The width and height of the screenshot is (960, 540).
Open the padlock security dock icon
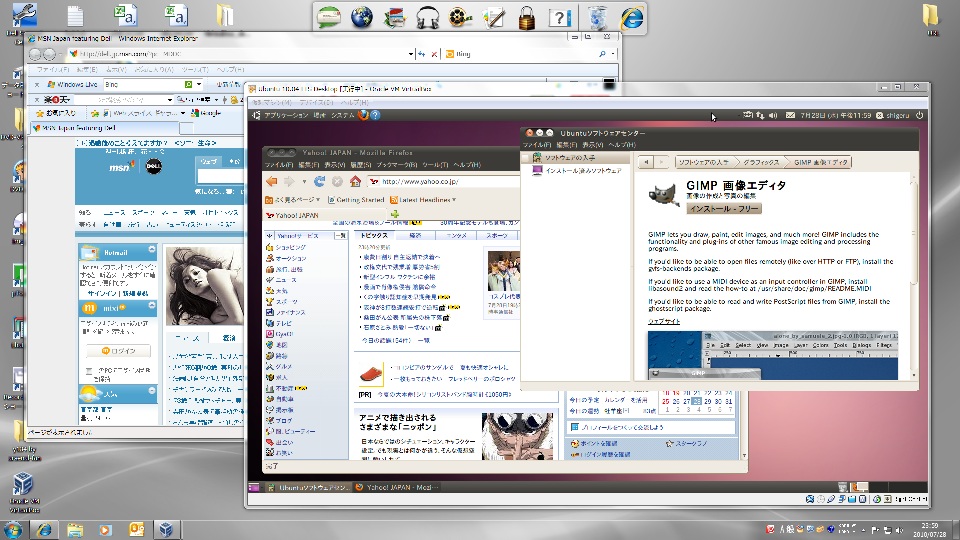point(527,18)
